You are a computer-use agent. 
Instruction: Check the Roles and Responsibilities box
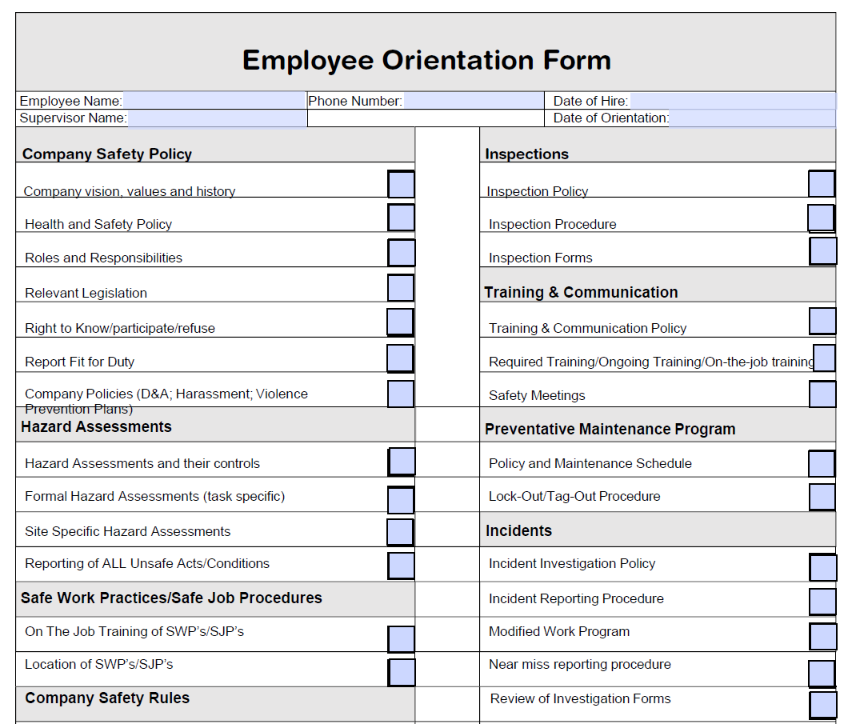pos(401,252)
